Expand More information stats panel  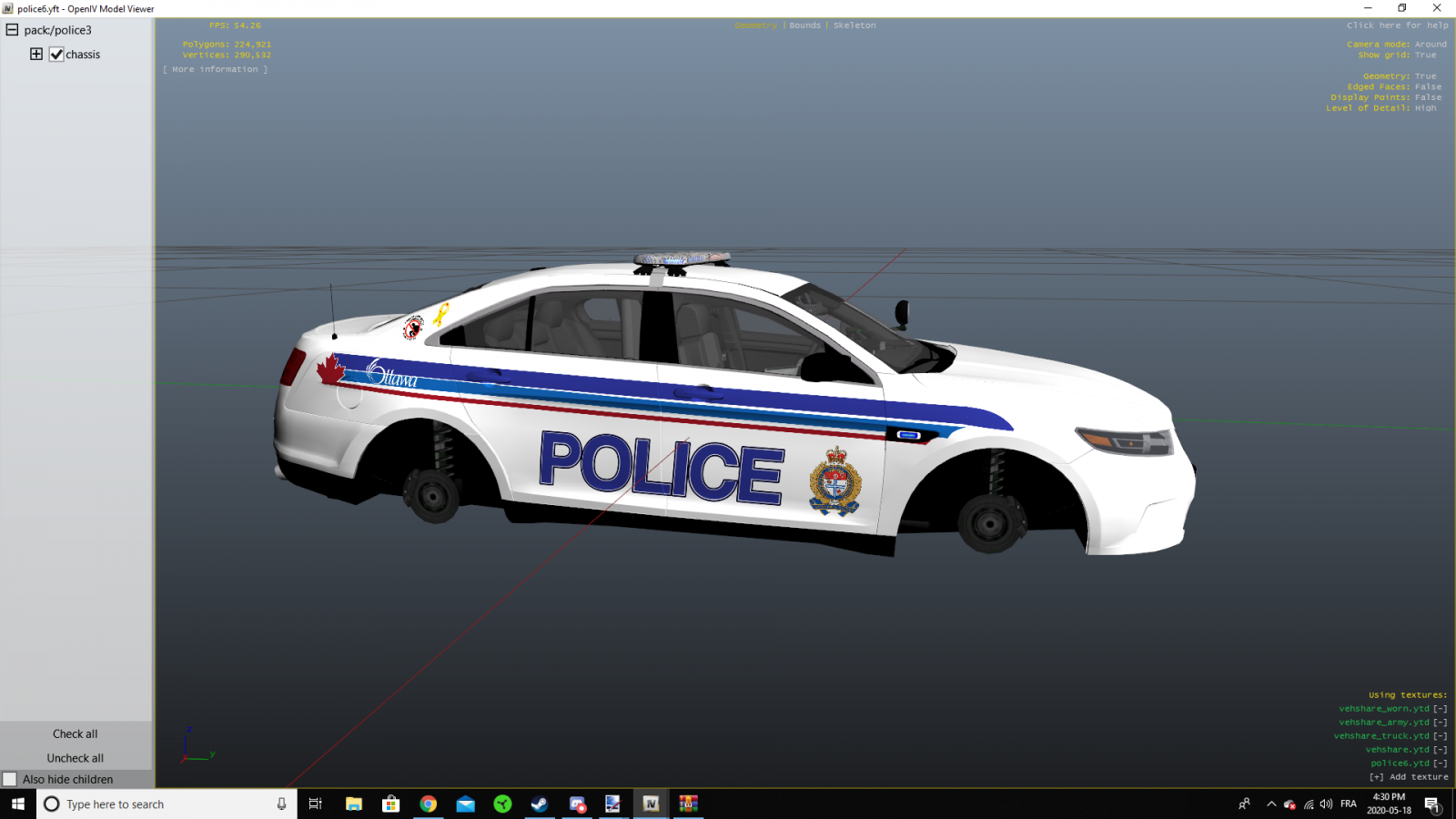pyautogui.click(x=216, y=70)
